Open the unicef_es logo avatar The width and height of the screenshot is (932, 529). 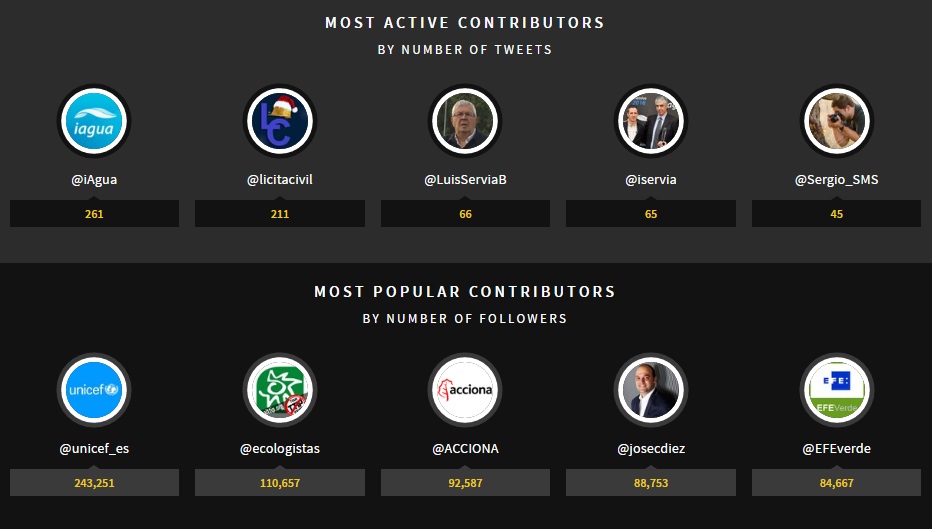[x=94, y=390]
